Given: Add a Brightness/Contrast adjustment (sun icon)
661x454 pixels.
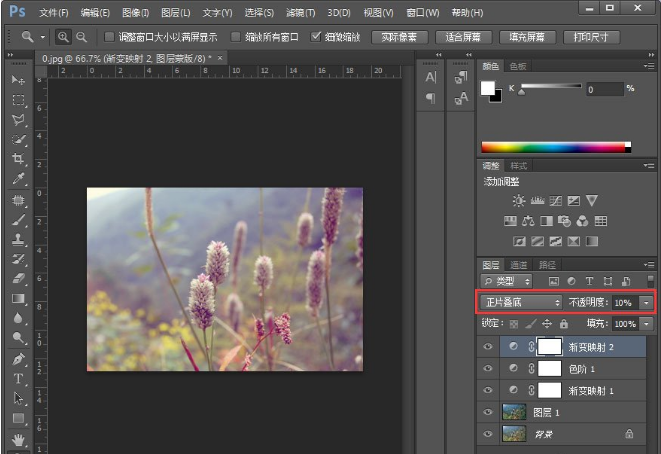Looking at the screenshot, I should tap(518, 201).
